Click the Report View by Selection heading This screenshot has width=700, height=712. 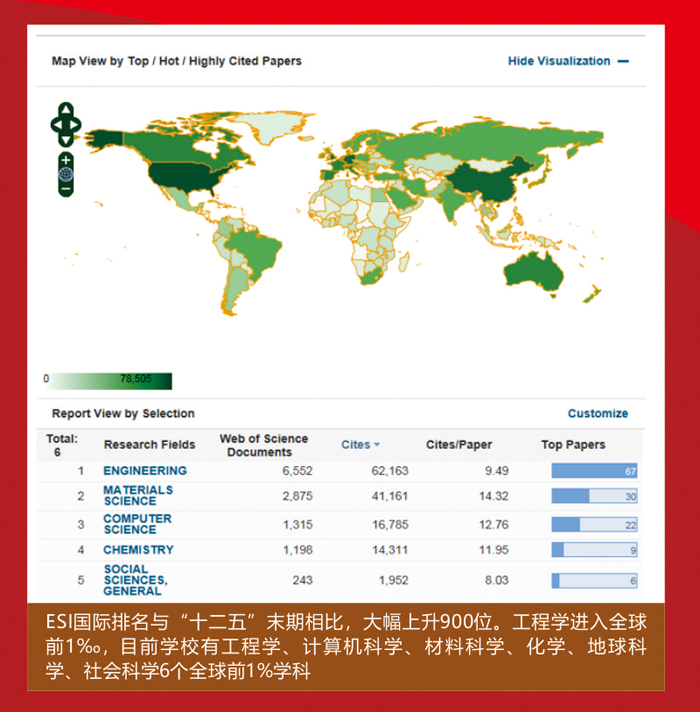click(123, 413)
